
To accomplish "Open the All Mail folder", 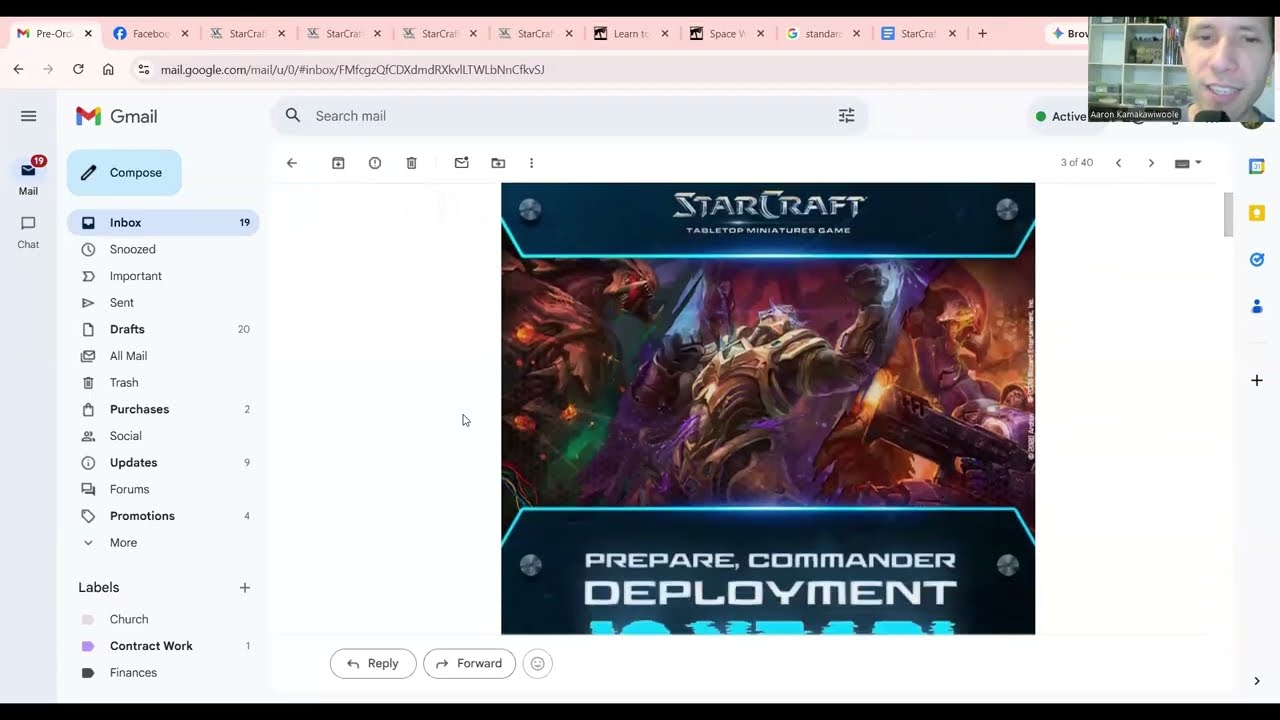I will 163,356.
